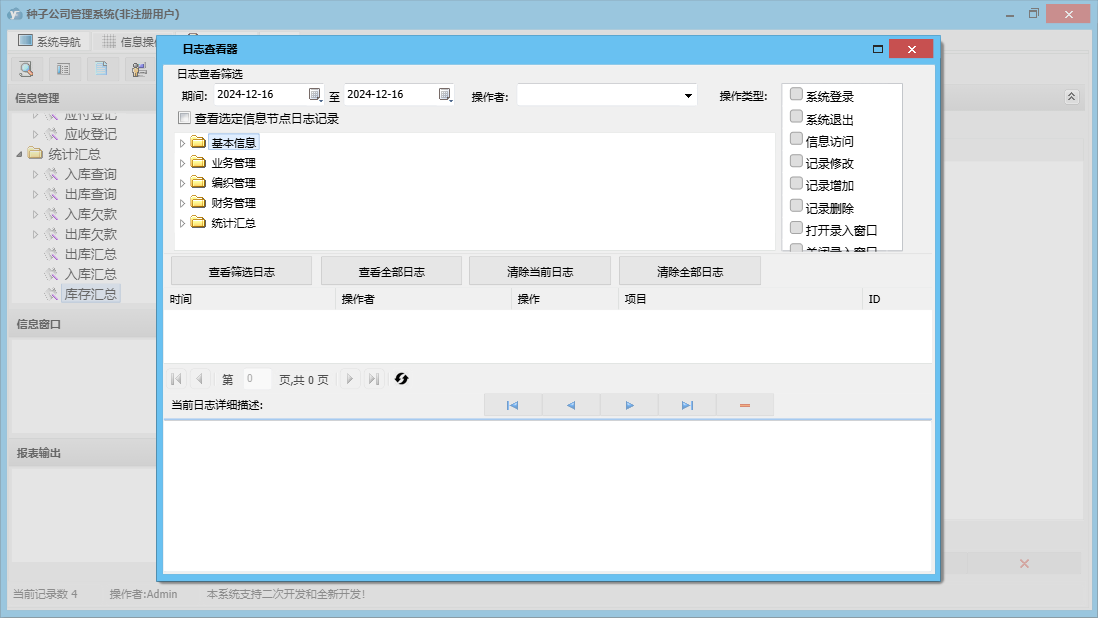Click app logo in title bar
The width and height of the screenshot is (1098, 618).
click(x=15, y=14)
